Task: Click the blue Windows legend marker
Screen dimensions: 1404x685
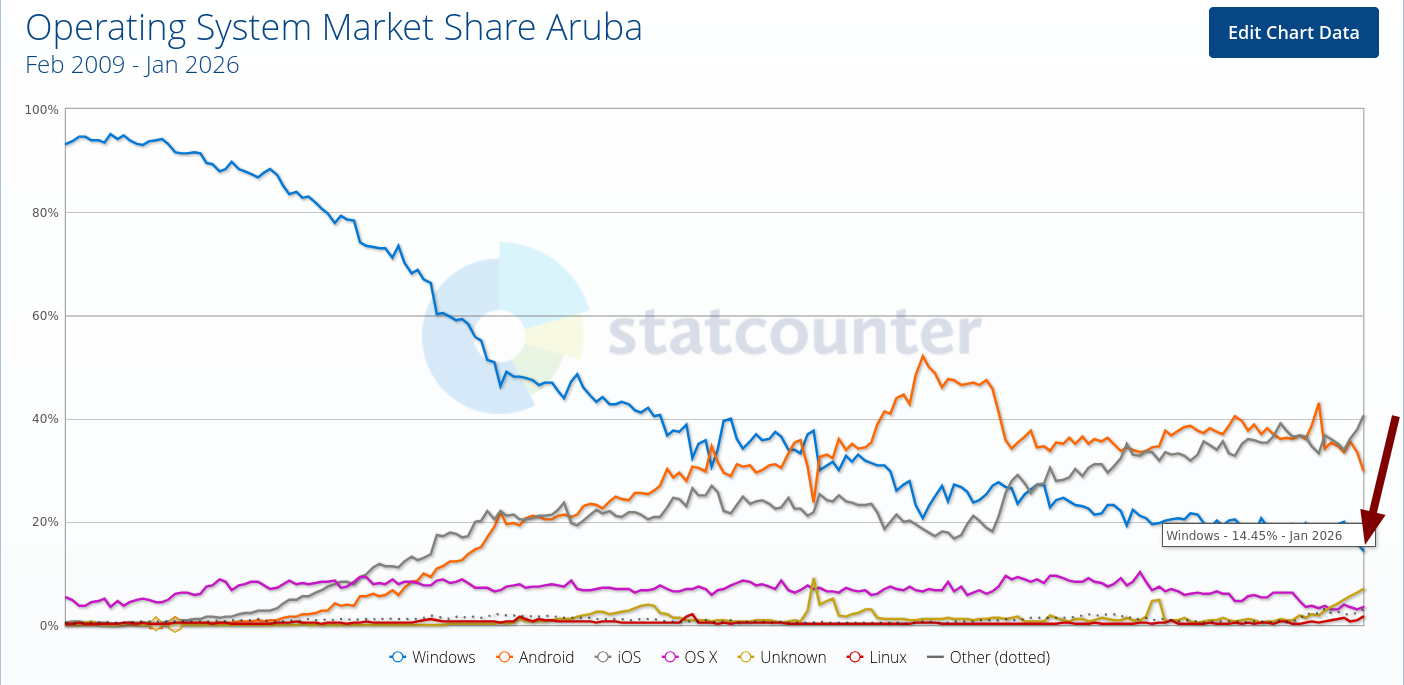Action: [x=398, y=657]
